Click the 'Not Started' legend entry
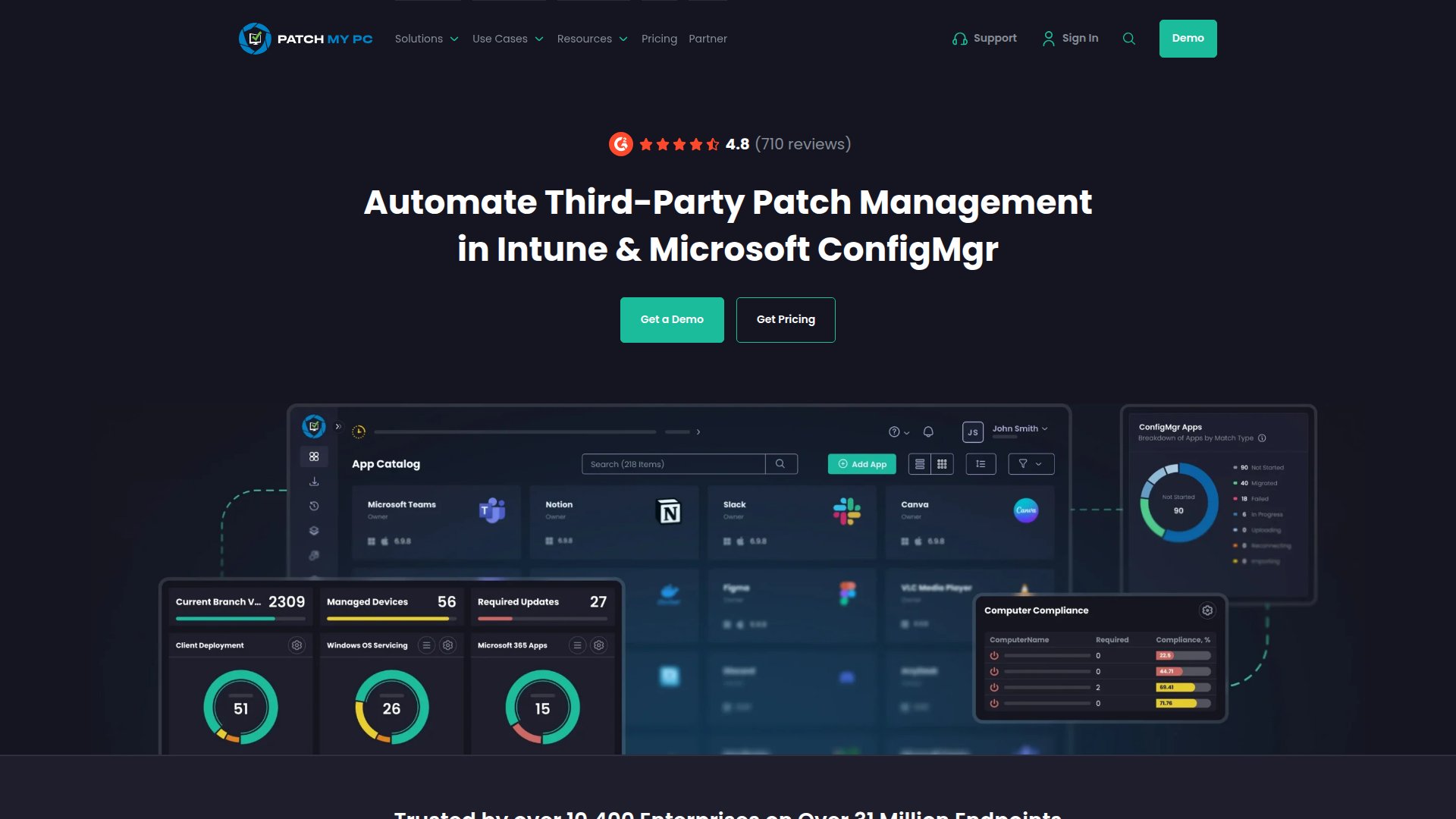This screenshot has height=819, width=1456. [1259, 468]
